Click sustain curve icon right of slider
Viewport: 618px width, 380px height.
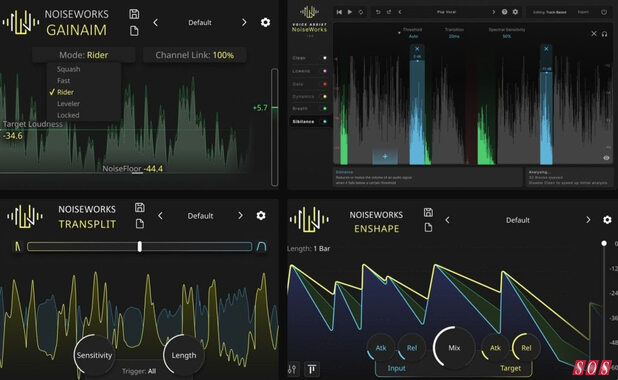tap(261, 247)
